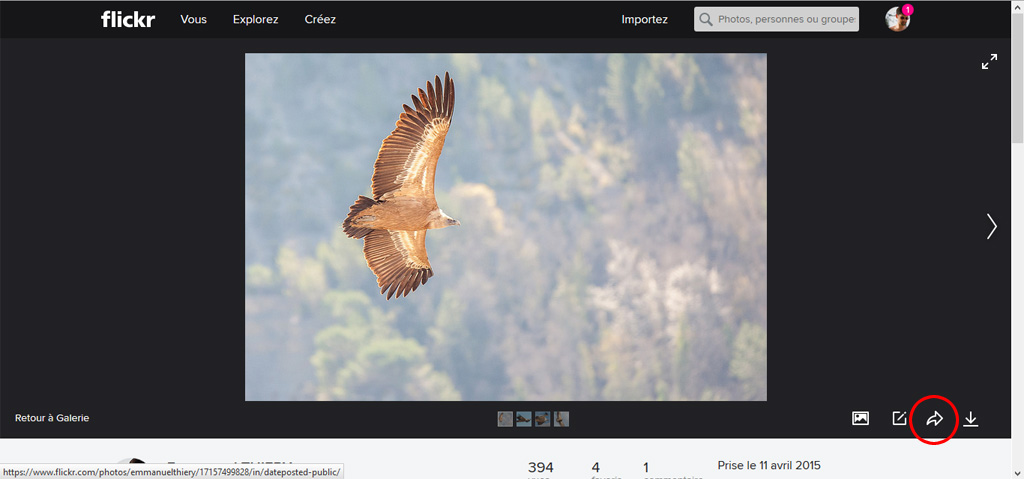This screenshot has height=479, width=1024.
Task: Select the first filmstrip thumbnail
Action: pos(505,419)
